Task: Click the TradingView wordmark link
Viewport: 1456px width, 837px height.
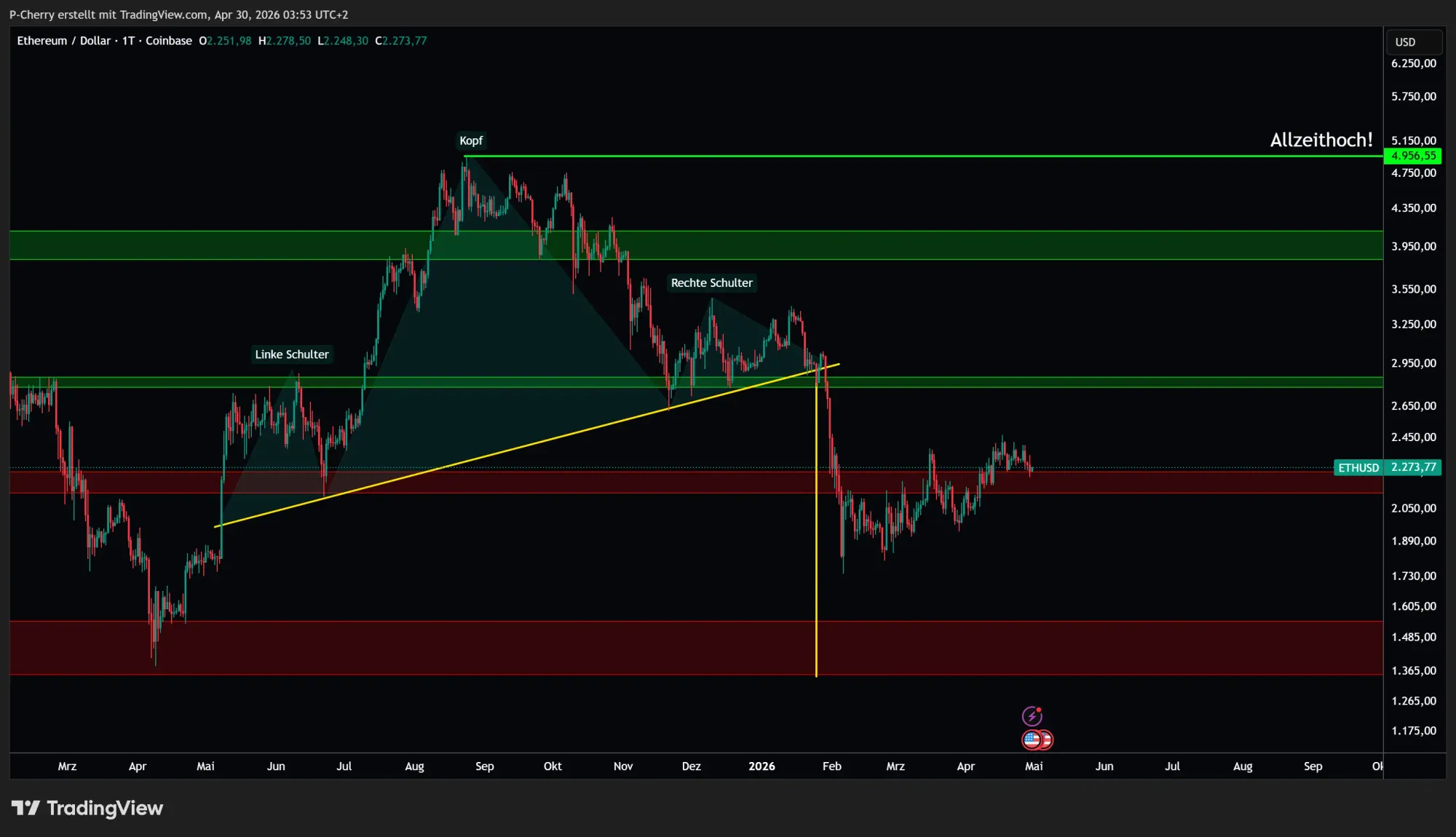Action: [x=104, y=808]
